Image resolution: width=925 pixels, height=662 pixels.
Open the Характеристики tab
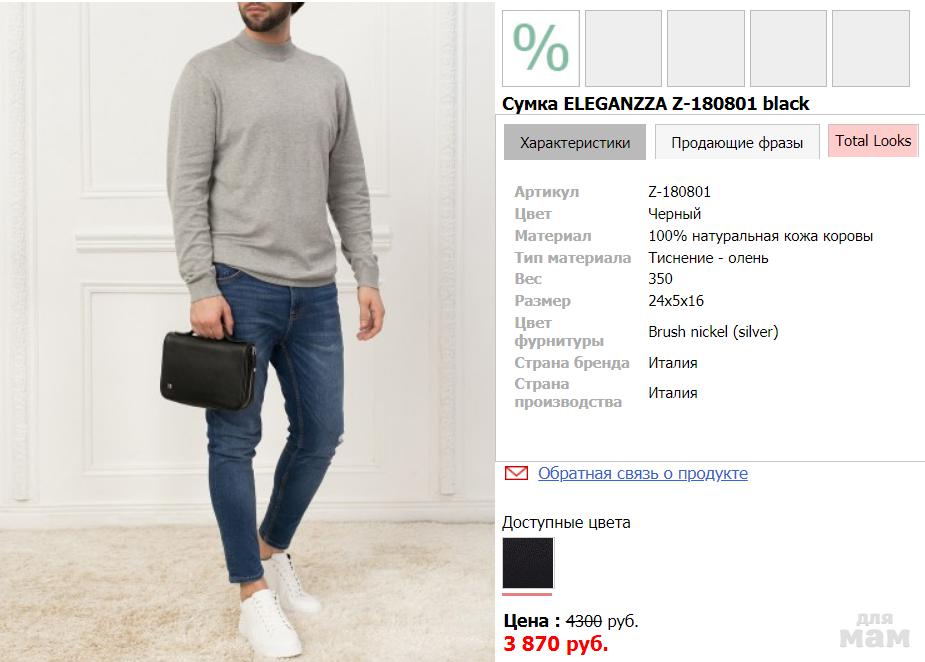click(575, 142)
